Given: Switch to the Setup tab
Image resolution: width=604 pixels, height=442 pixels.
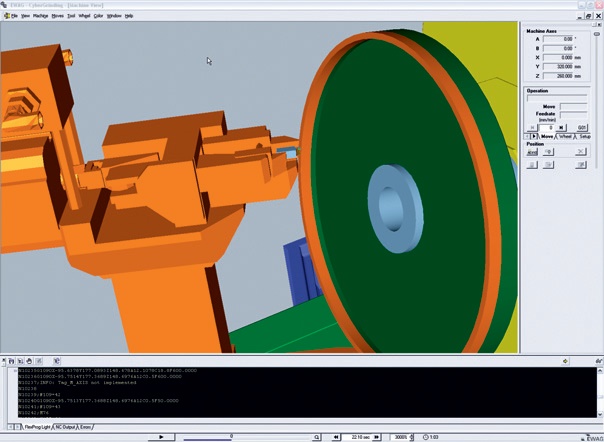Looking at the screenshot, I should (x=585, y=136).
